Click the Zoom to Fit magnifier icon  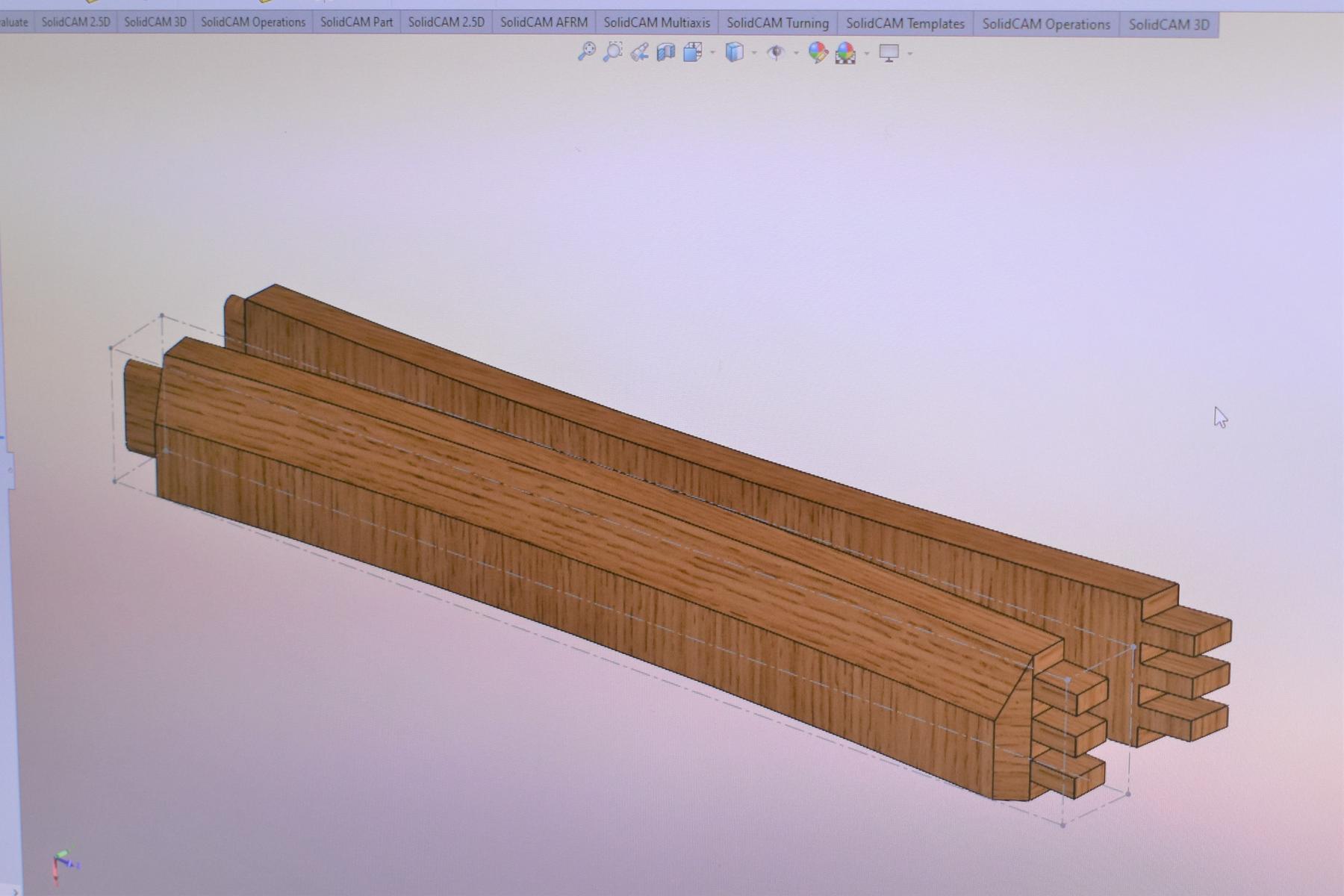point(587,52)
